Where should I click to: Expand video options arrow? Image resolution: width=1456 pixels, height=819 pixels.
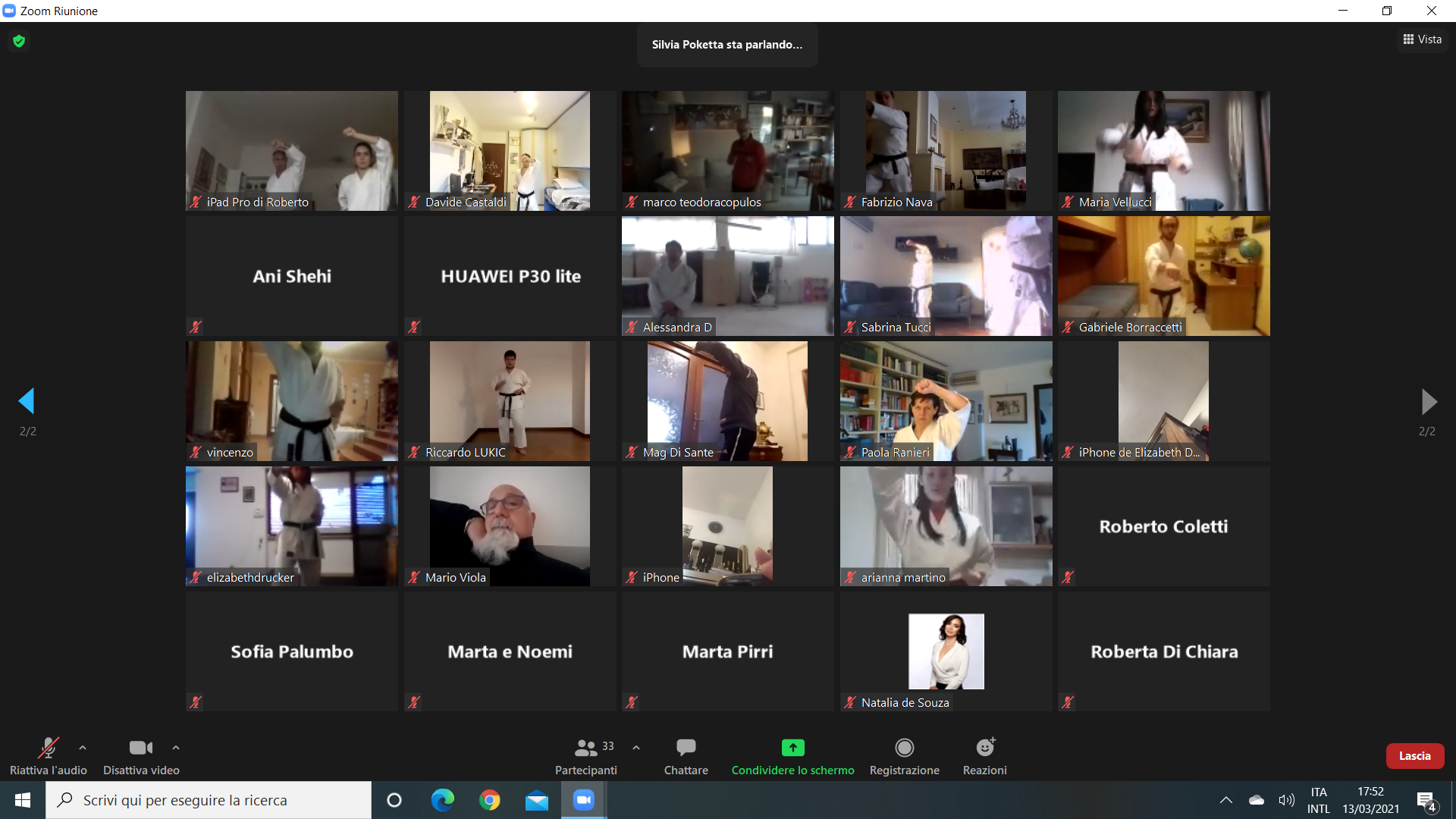coord(176,748)
